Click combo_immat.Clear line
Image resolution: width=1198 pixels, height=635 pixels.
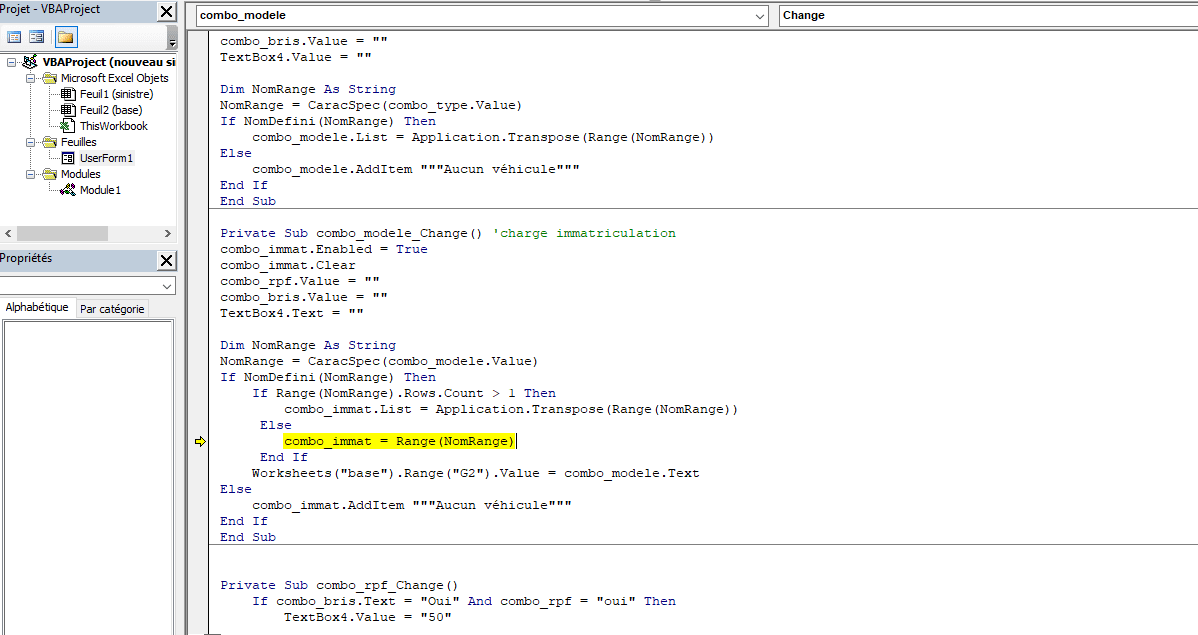pyautogui.click(x=288, y=265)
